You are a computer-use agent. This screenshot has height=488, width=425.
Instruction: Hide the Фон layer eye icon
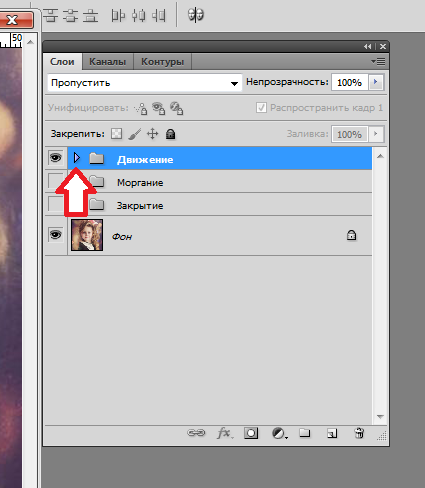point(56,235)
